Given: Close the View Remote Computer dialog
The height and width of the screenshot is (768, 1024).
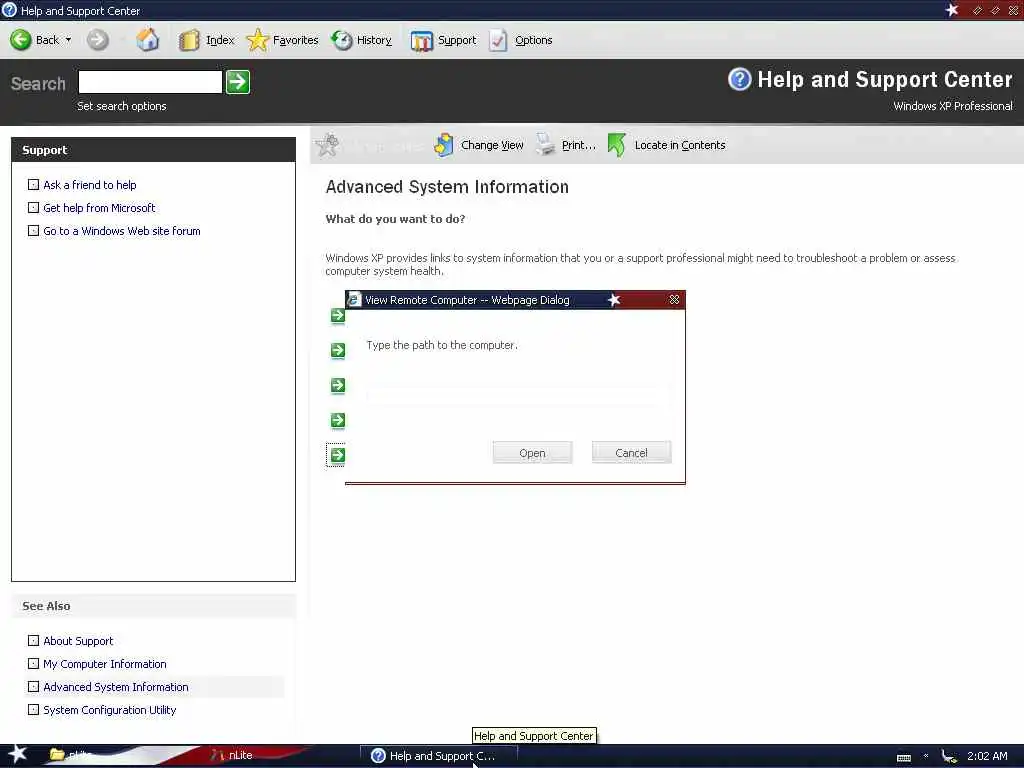Looking at the screenshot, I should coord(674,300).
